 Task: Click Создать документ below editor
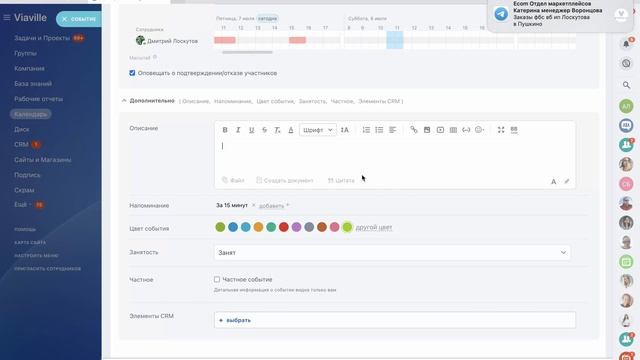pos(285,180)
